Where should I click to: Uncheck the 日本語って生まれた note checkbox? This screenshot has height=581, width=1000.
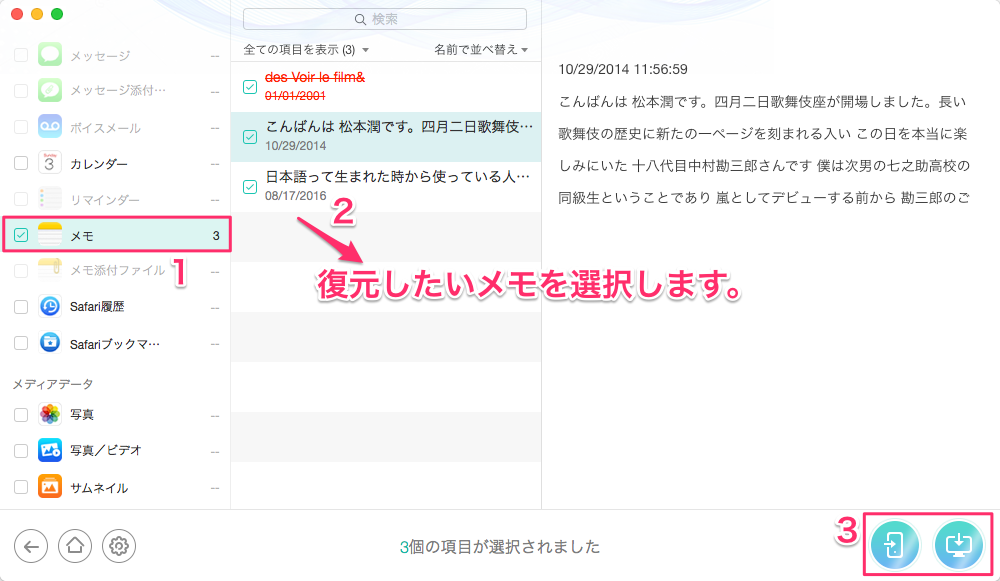point(250,186)
